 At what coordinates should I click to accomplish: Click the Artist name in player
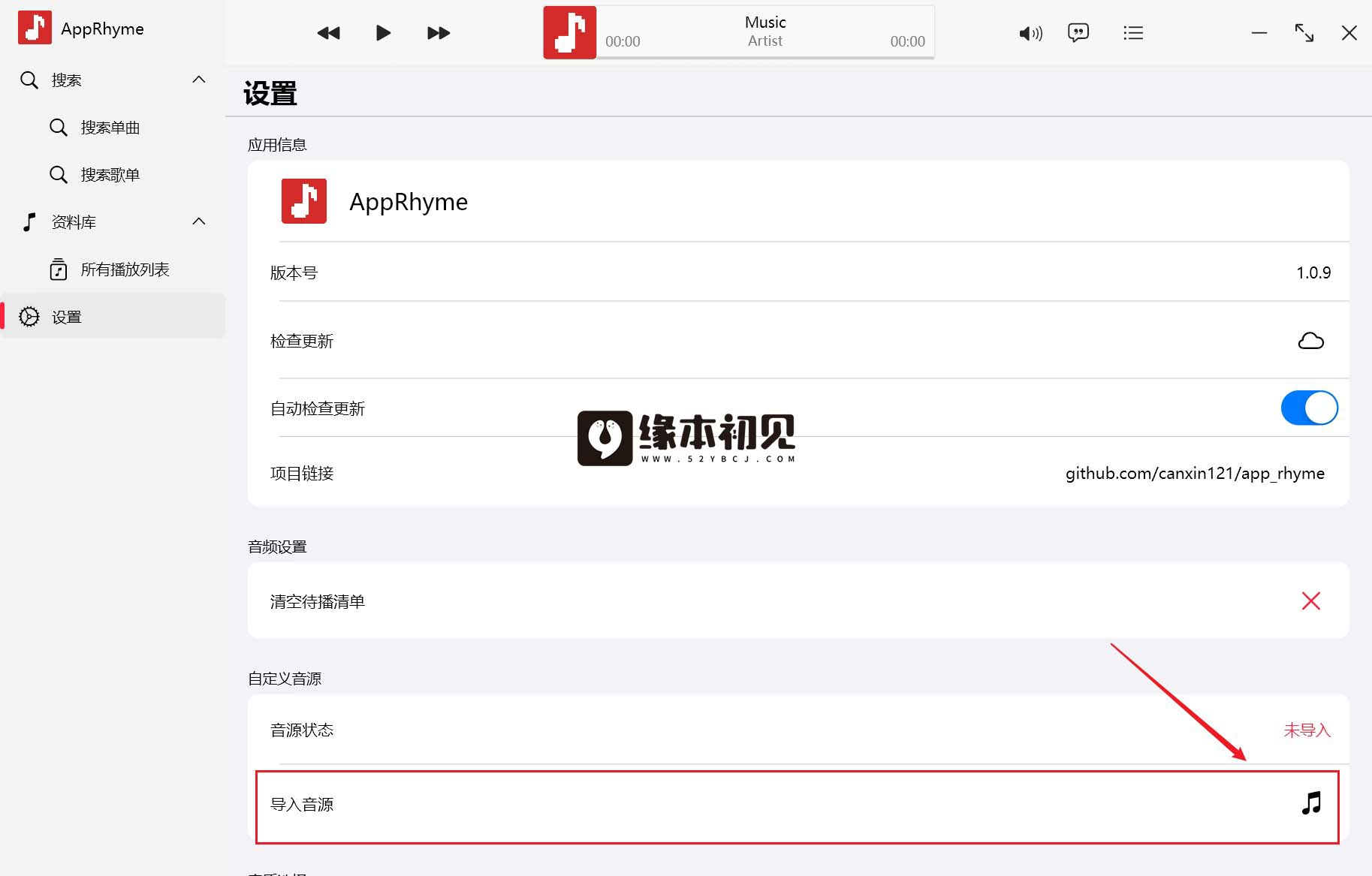765,41
